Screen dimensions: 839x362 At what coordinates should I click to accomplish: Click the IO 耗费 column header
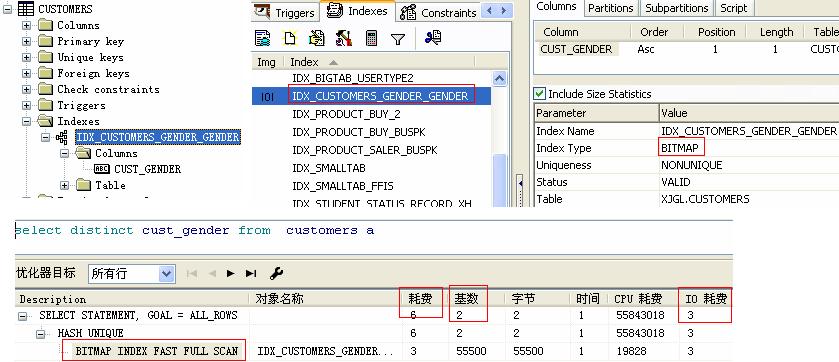click(x=706, y=298)
